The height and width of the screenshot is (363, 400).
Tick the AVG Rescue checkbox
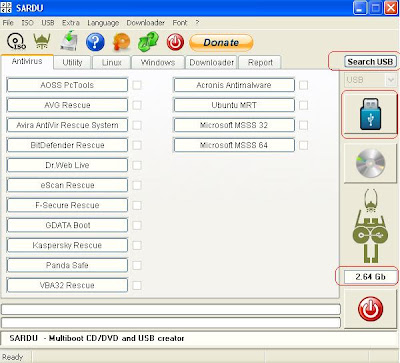coord(137,105)
